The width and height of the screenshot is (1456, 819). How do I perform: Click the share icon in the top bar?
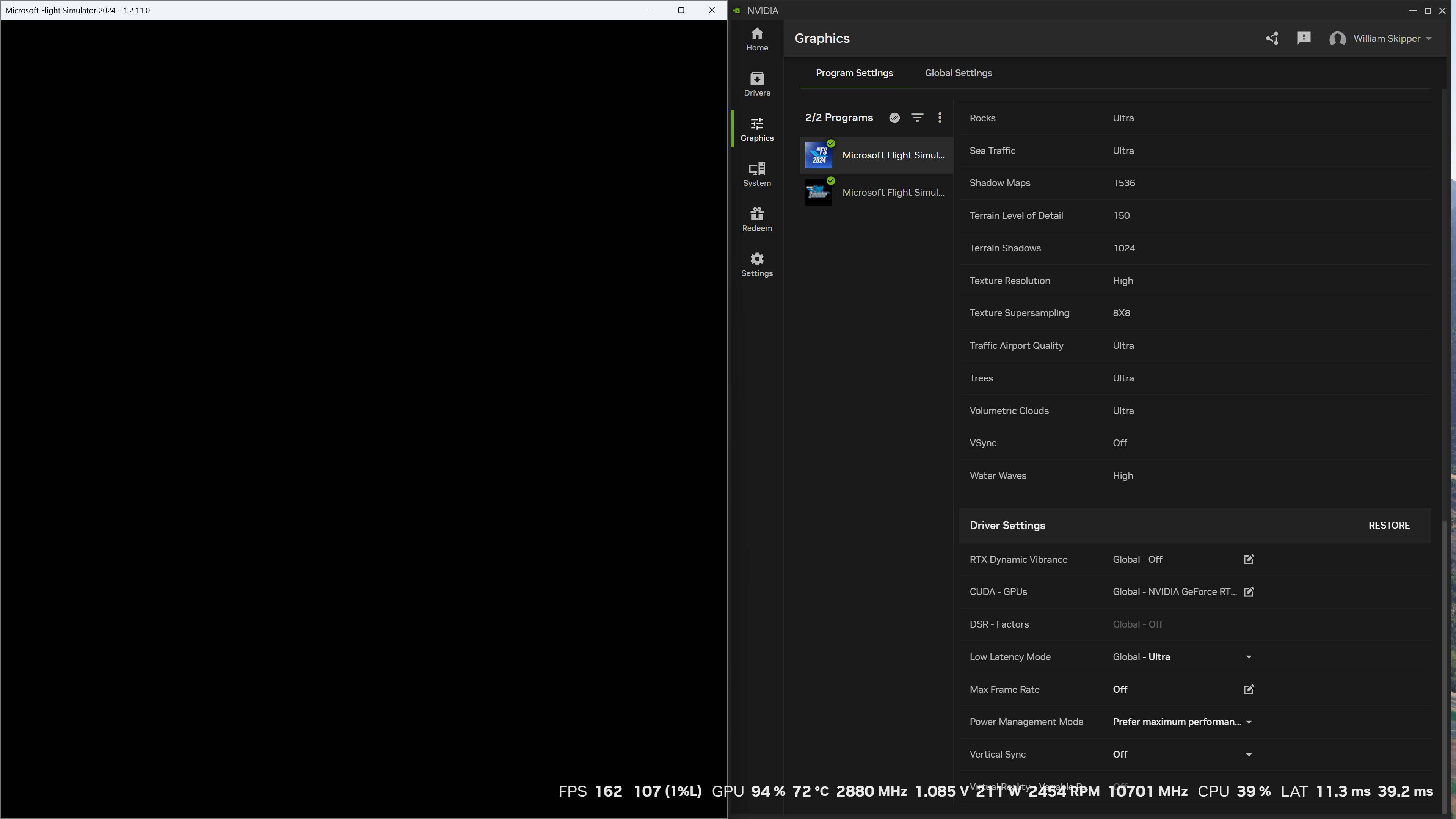[x=1272, y=38]
